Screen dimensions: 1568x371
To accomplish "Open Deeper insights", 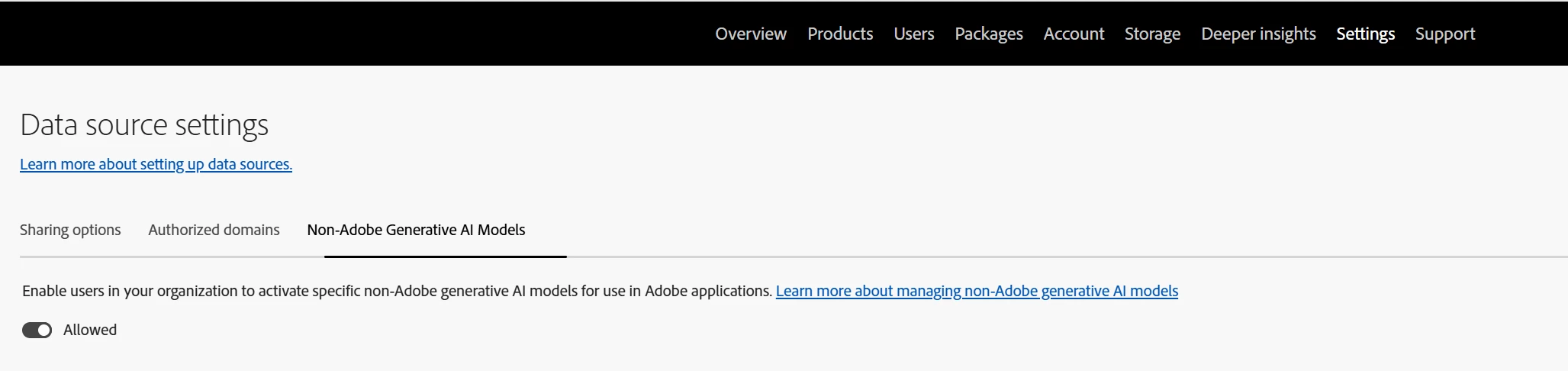I will (1257, 34).
